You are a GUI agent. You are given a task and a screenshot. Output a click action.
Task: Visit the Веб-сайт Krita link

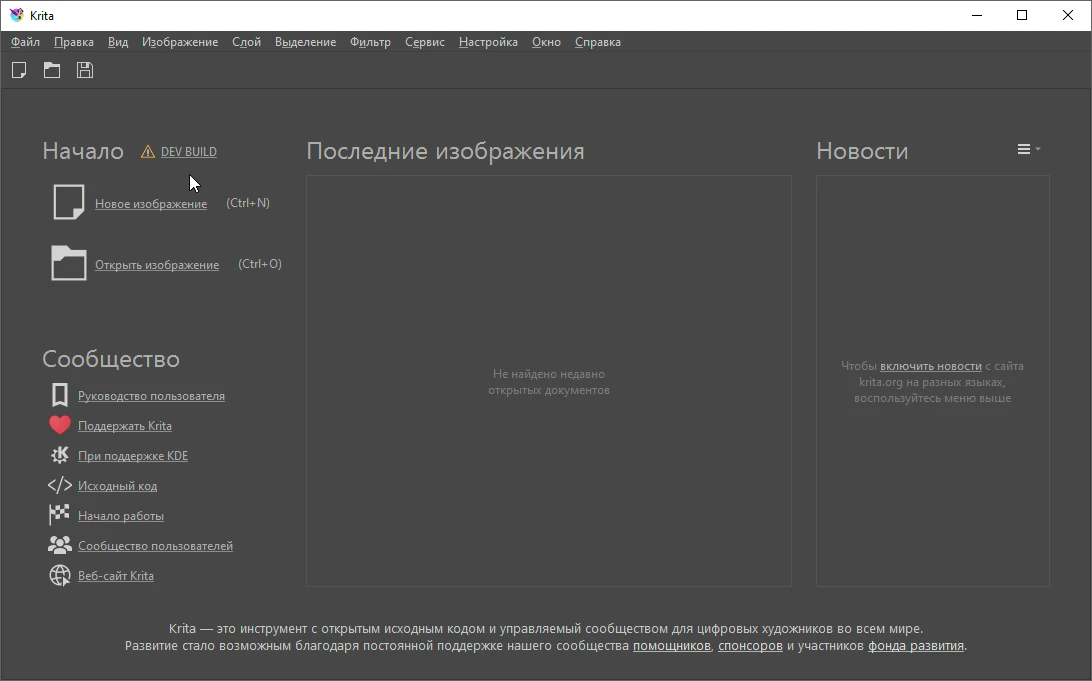[x=116, y=575]
